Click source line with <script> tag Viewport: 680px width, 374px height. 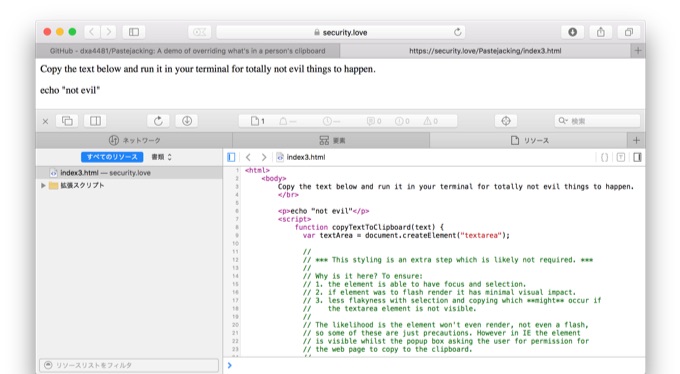click(294, 219)
